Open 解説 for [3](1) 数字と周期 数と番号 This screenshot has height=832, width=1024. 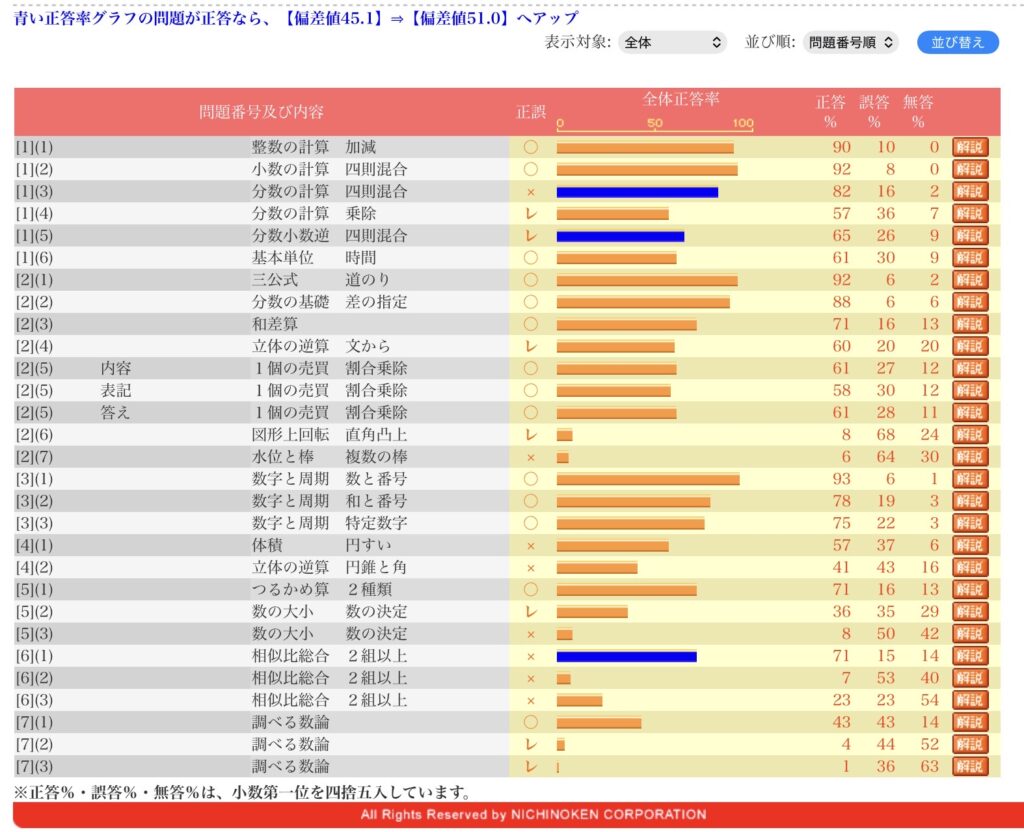[x=969, y=479]
